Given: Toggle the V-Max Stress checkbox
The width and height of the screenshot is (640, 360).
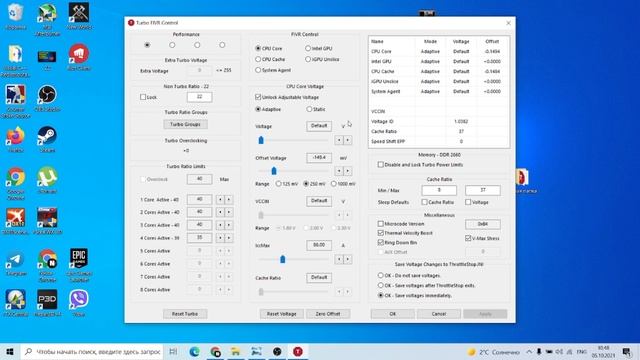Looking at the screenshot, I should click(468, 238).
